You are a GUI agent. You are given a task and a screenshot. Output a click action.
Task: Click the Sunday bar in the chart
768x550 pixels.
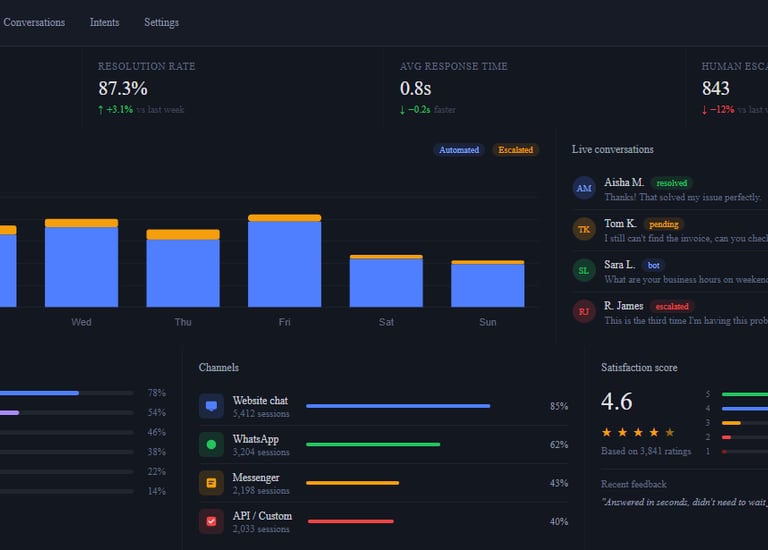click(487, 284)
